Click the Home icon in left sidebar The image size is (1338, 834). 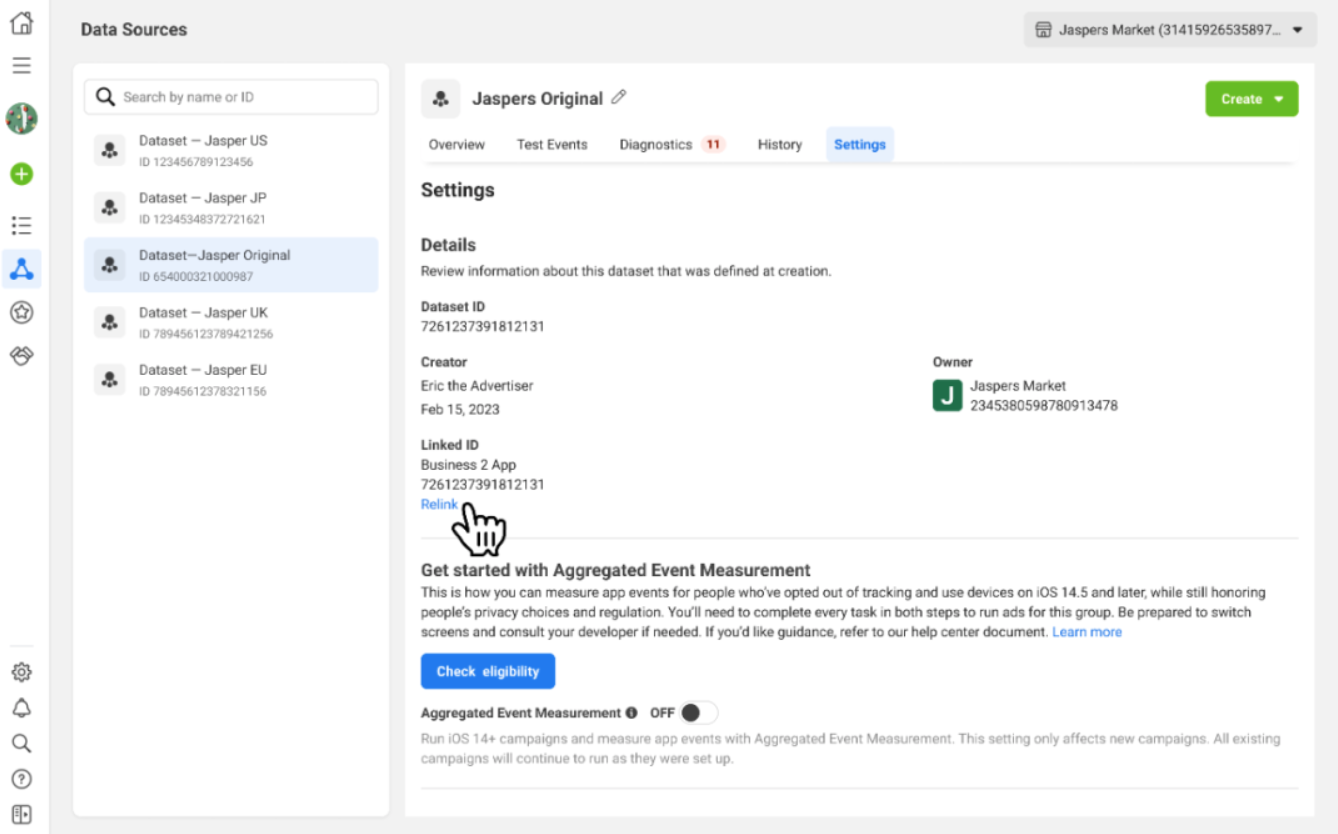pos(21,24)
